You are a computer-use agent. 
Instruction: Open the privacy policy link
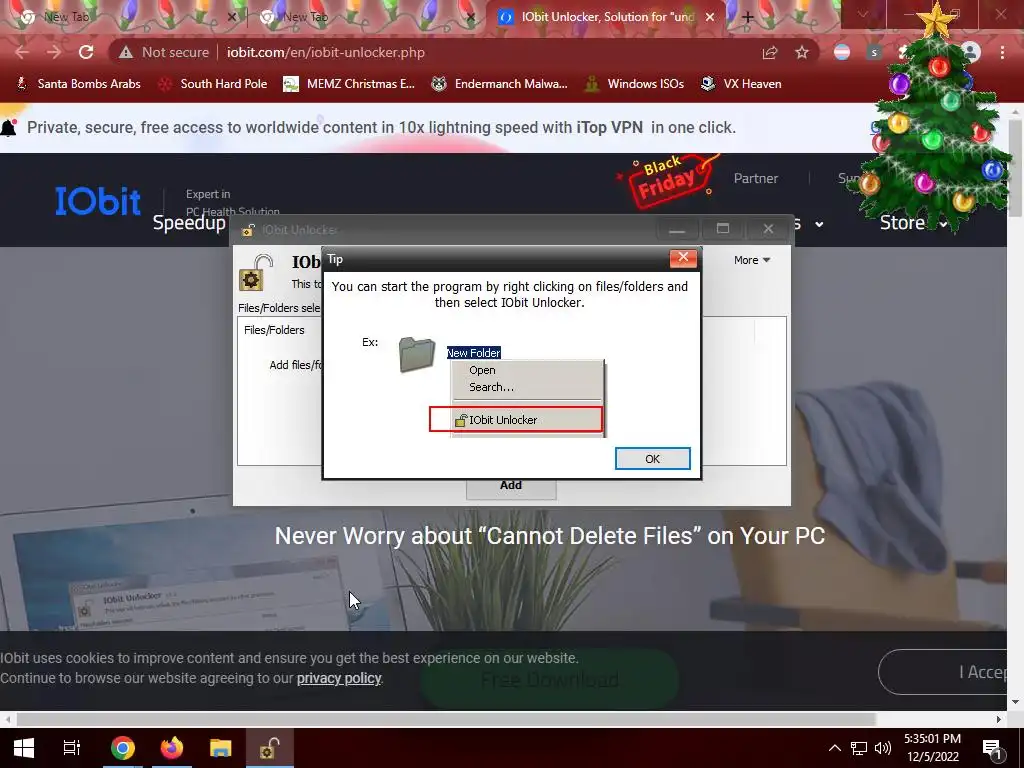[x=339, y=678]
